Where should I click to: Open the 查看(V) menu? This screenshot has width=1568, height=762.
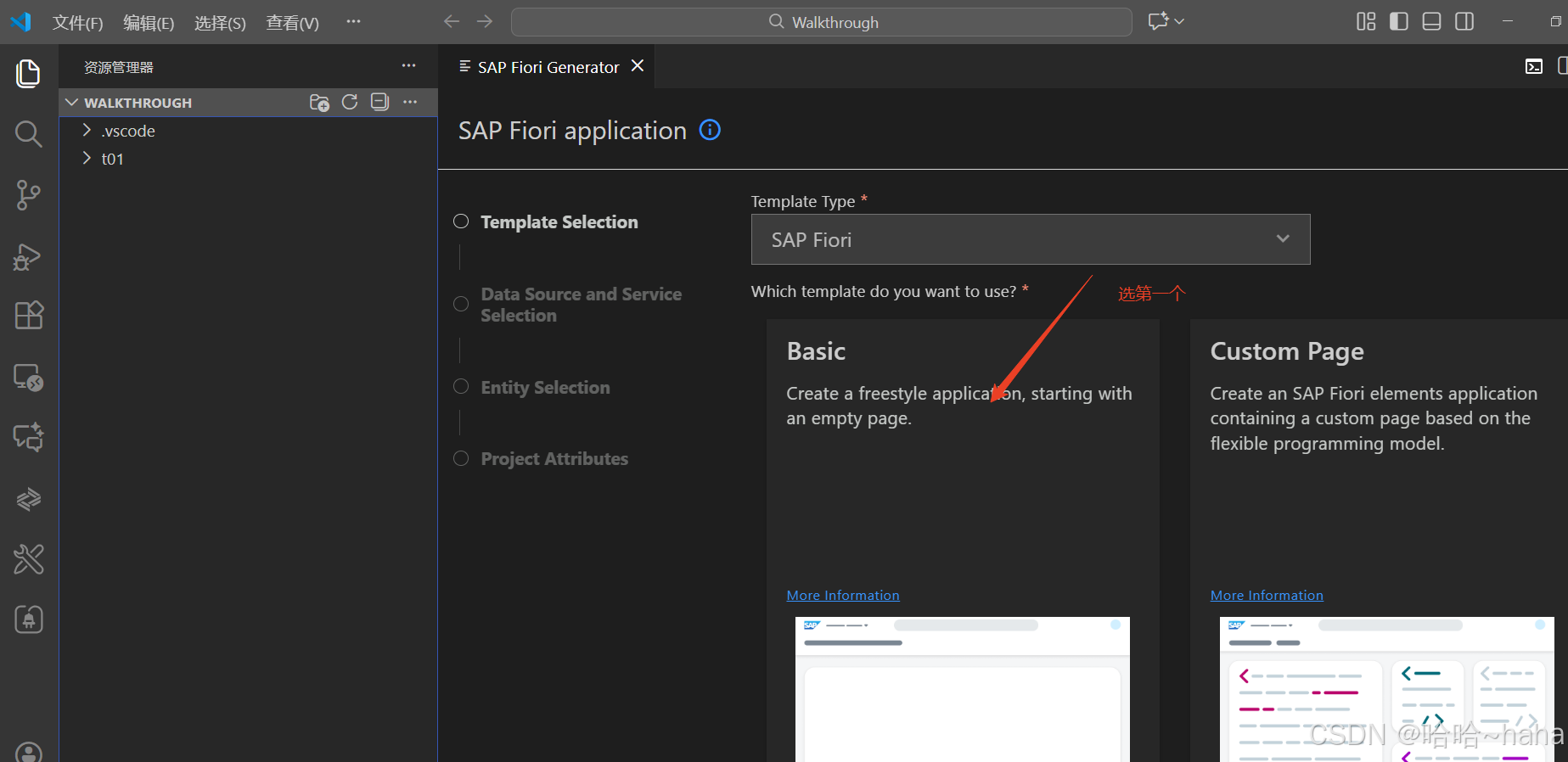(292, 23)
